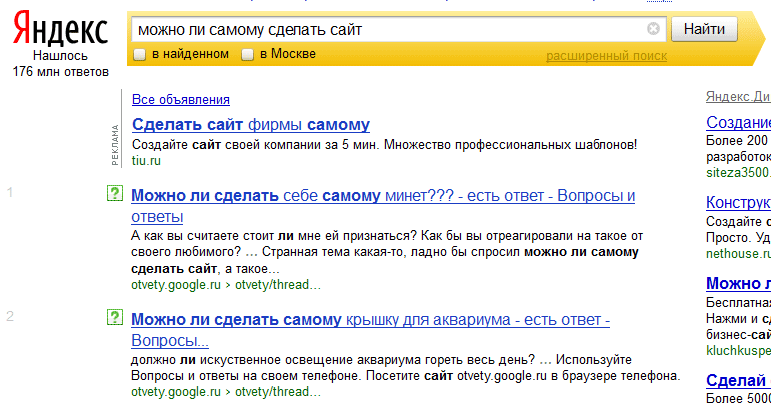Open result 'Можно ли сделать себе самому минет'
This screenshot has width=771, height=405.
383,206
